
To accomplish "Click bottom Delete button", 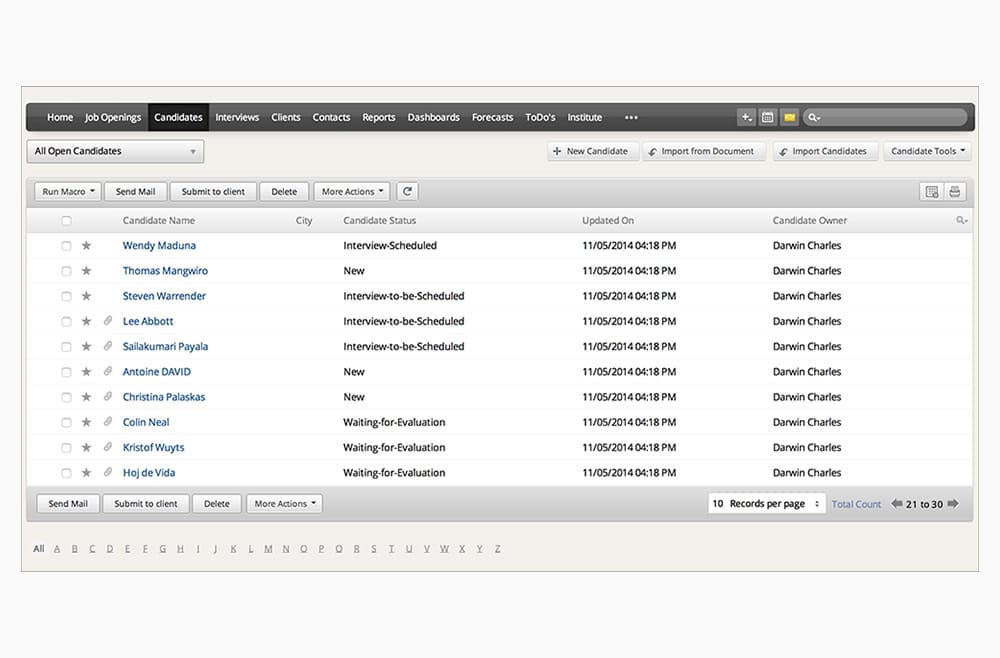I will click(x=217, y=504).
